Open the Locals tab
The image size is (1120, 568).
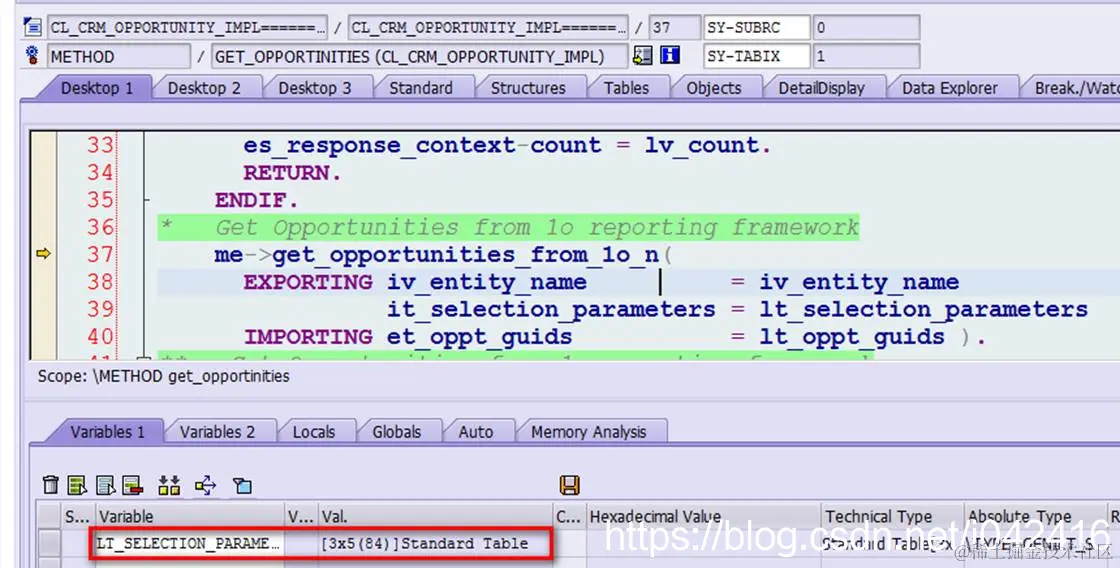[314, 432]
